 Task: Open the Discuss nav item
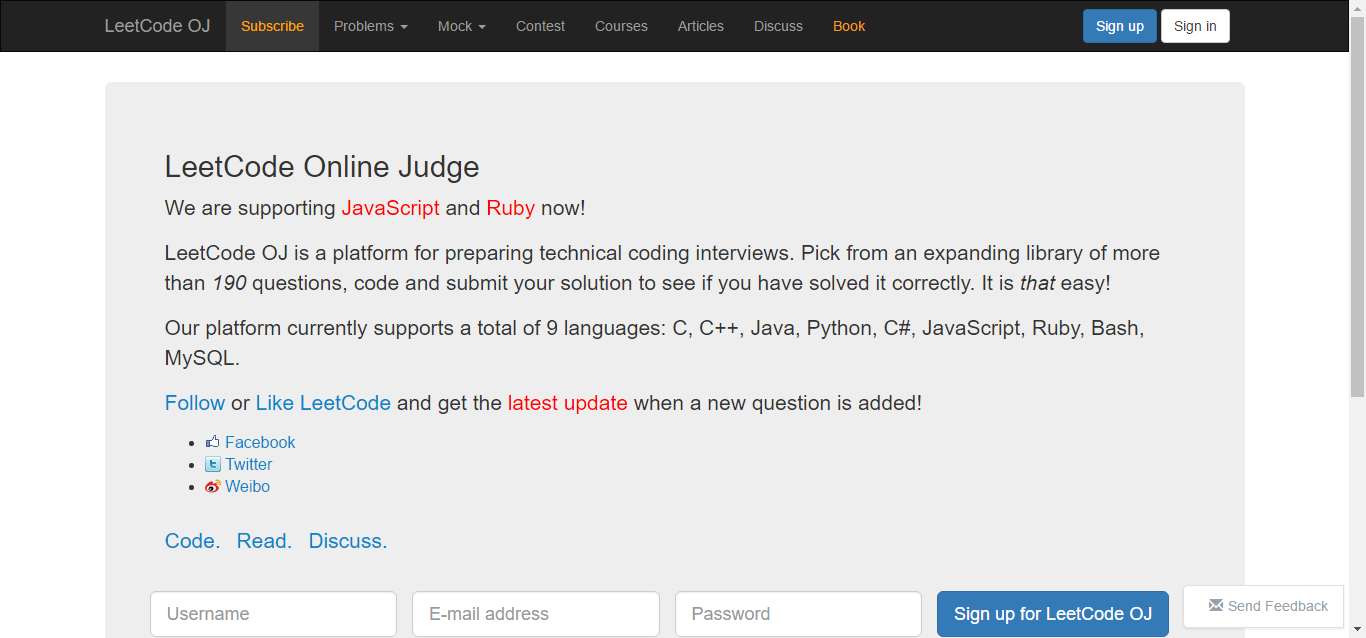[778, 26]
